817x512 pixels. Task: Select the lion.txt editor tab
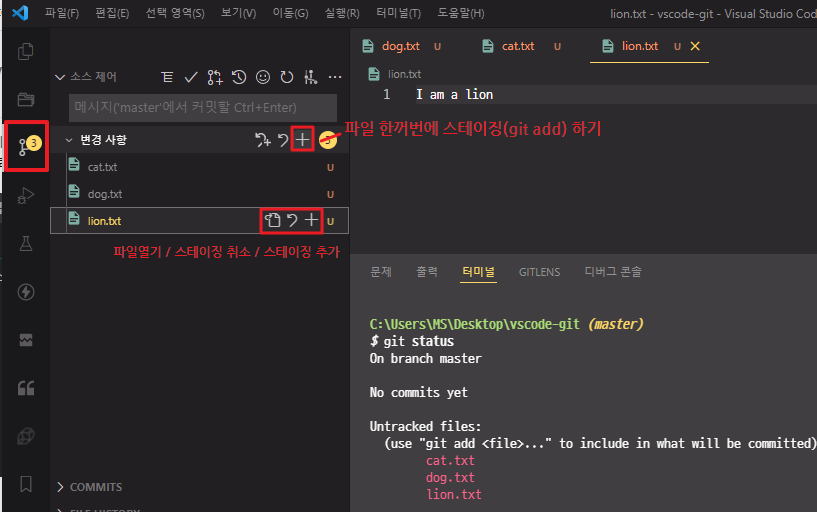640,46
